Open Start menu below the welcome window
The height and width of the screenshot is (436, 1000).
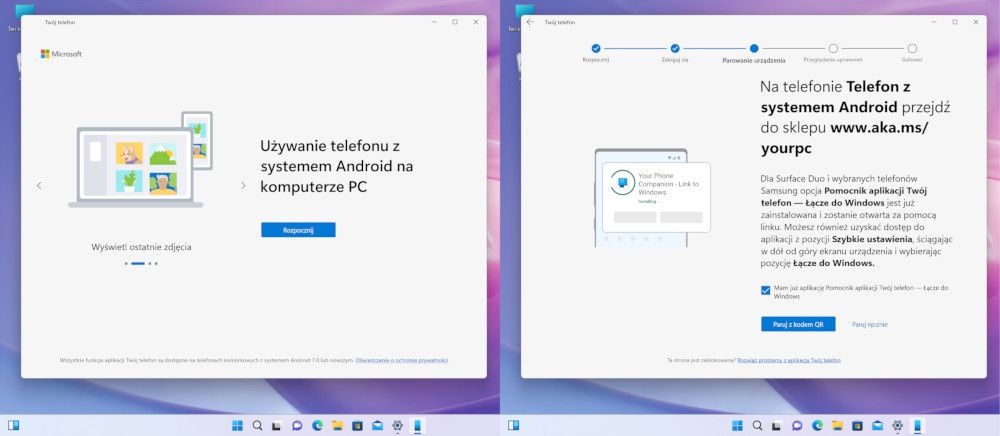tap(237, 426)
